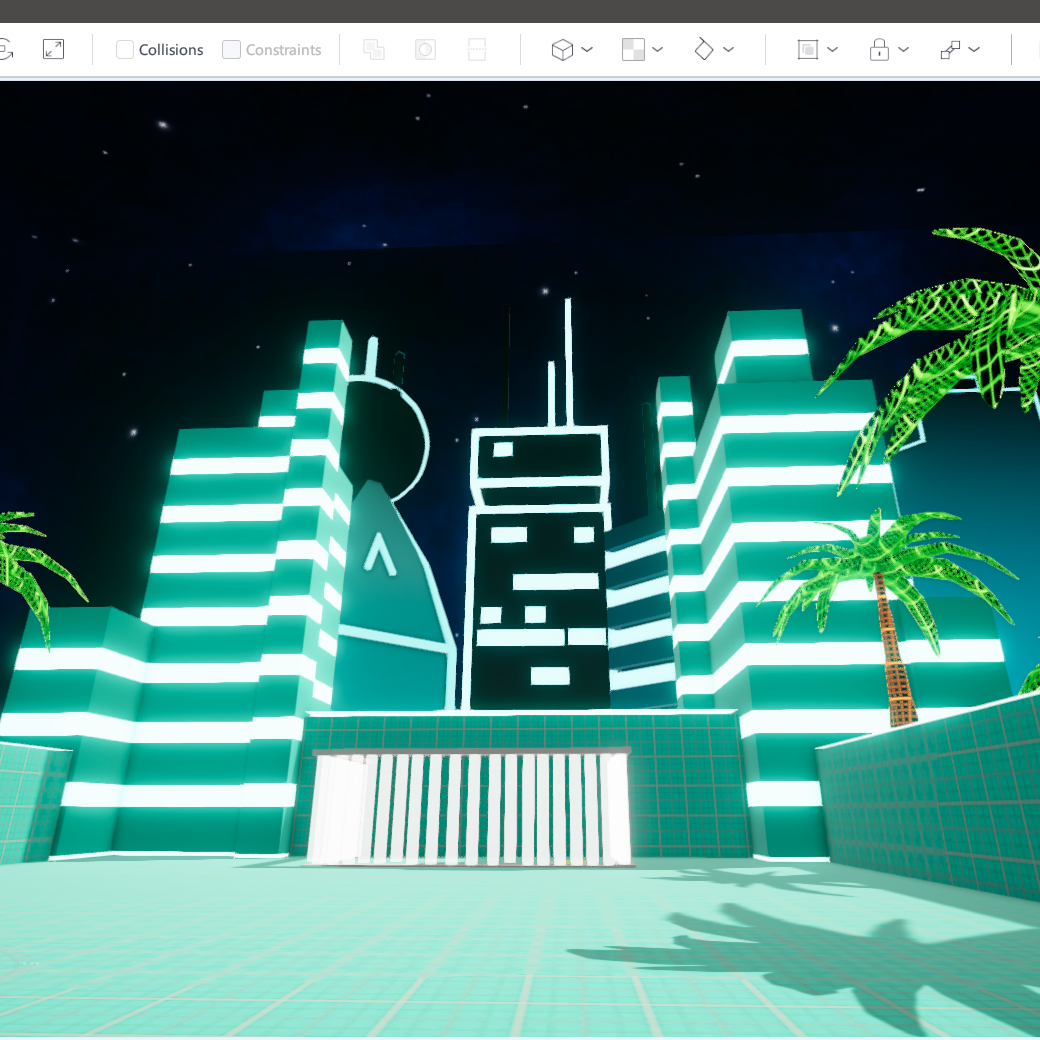Expand the Group dropdown arrow

pos(832,49)
